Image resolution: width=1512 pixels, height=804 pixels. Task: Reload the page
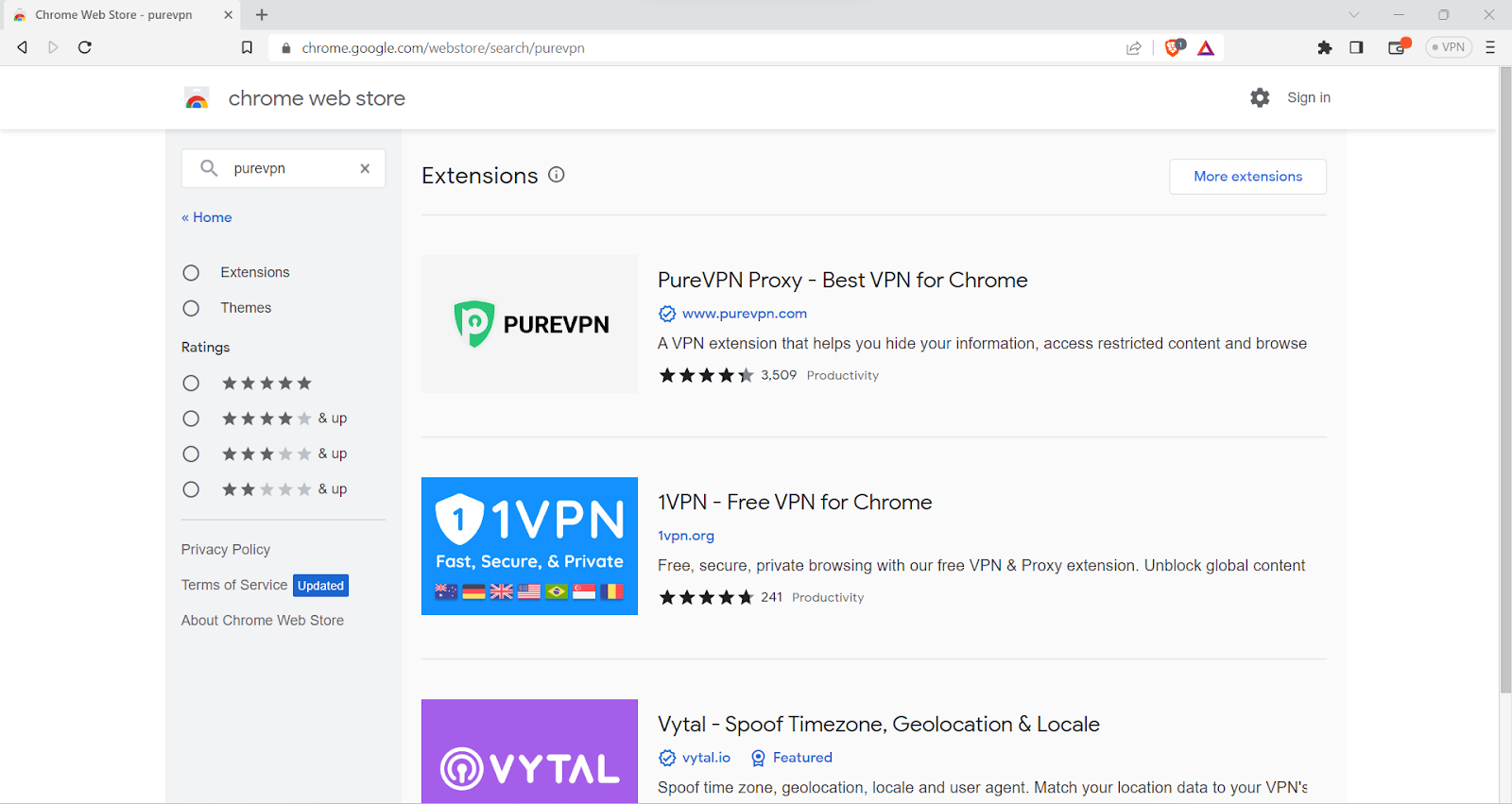[85, 47]
